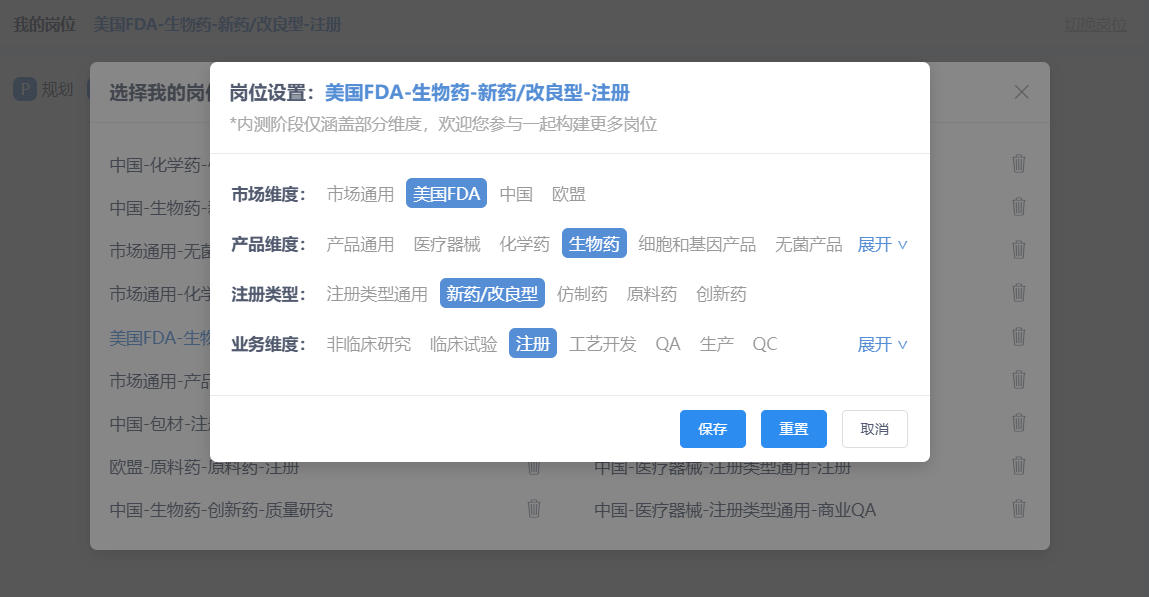Click trash icon for 中国-医疗器械-注册类型通用-注册 row
The height and width of the screenshot is (597, 1149).
pos(1018,466)
